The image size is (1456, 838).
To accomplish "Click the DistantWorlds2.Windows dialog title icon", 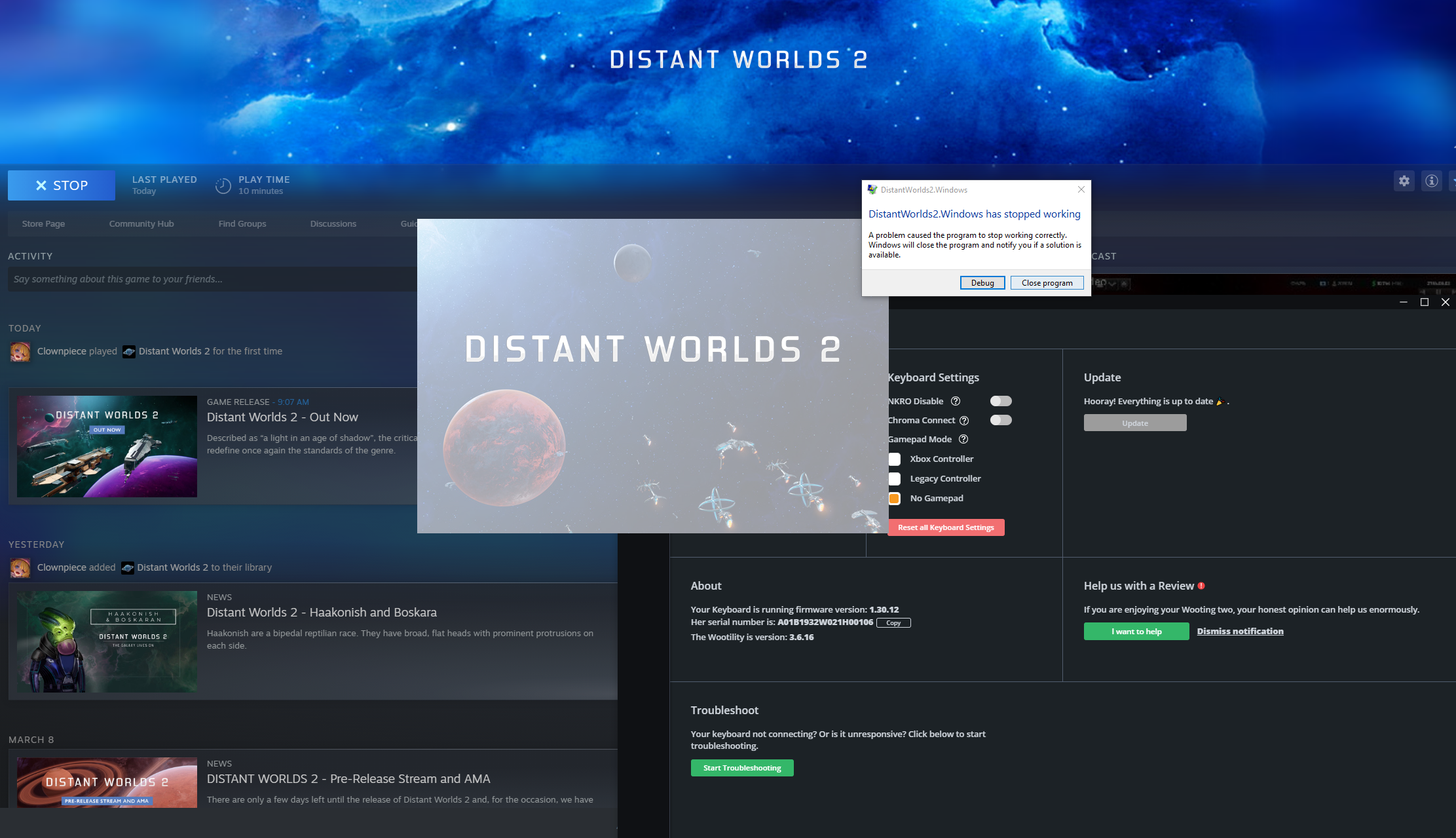I will coord(872,190).
